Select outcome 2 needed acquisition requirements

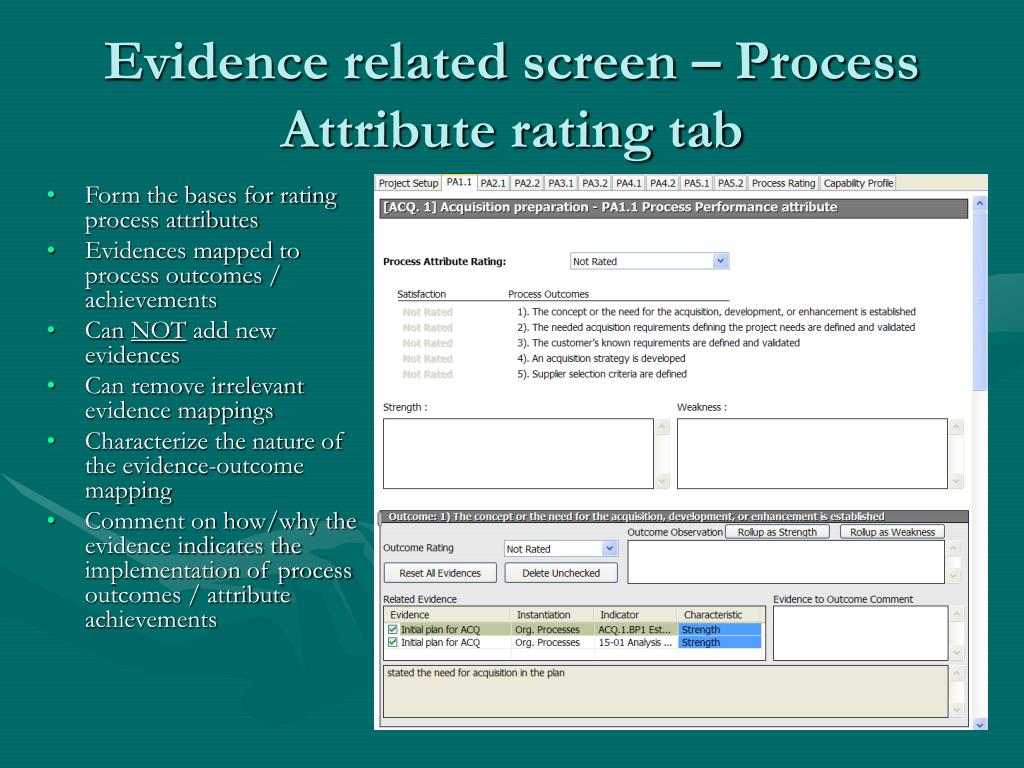click(x=716, y=328)
